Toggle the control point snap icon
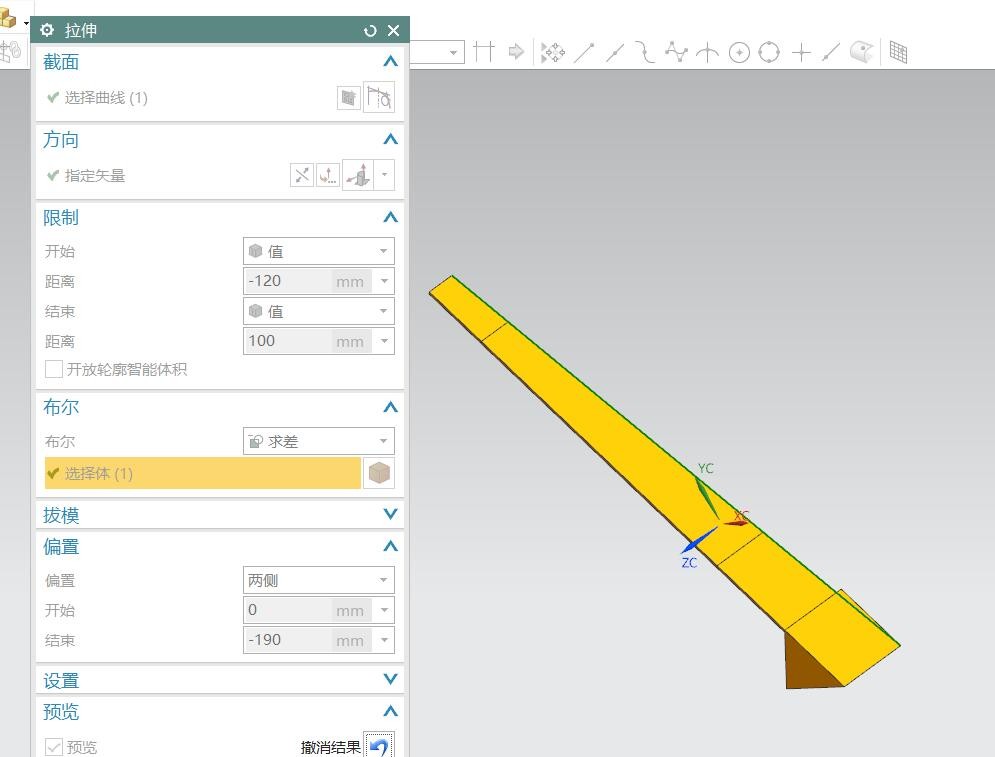The width and height of the screenshot is (995, 757). coord(645,53)
